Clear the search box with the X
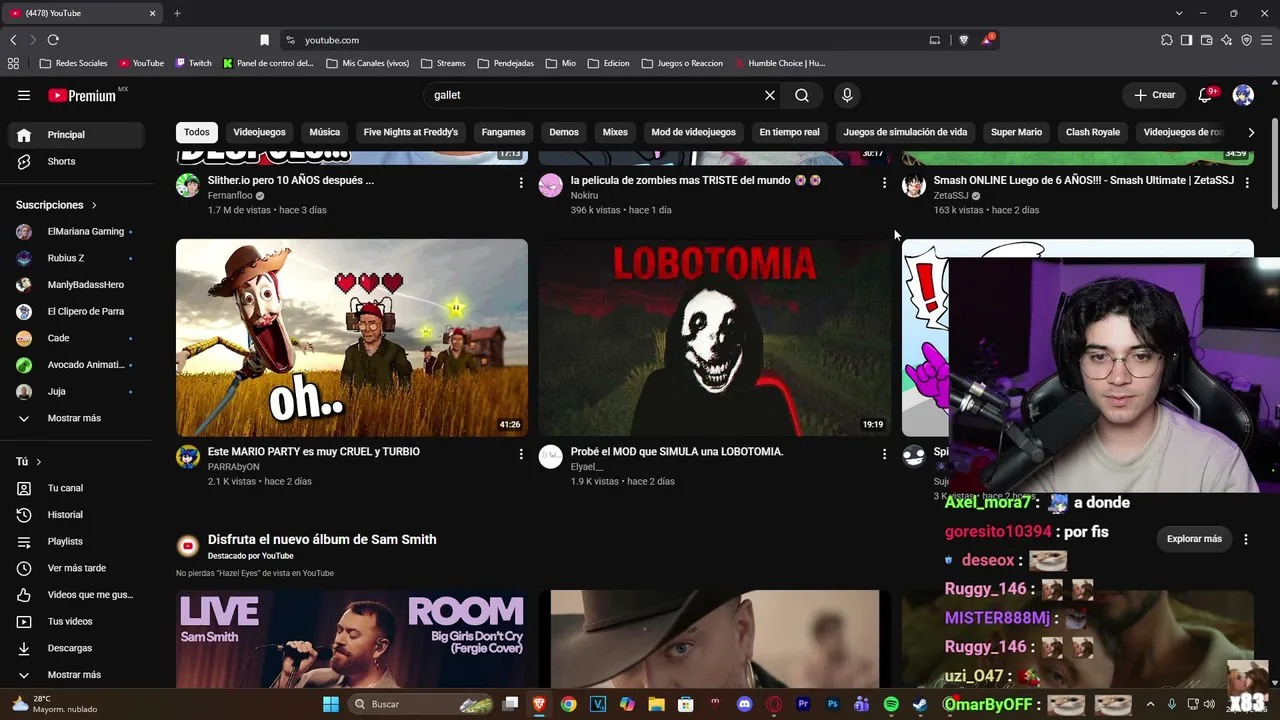Viewport: 1280px width, 720px height. coord(770,95)
